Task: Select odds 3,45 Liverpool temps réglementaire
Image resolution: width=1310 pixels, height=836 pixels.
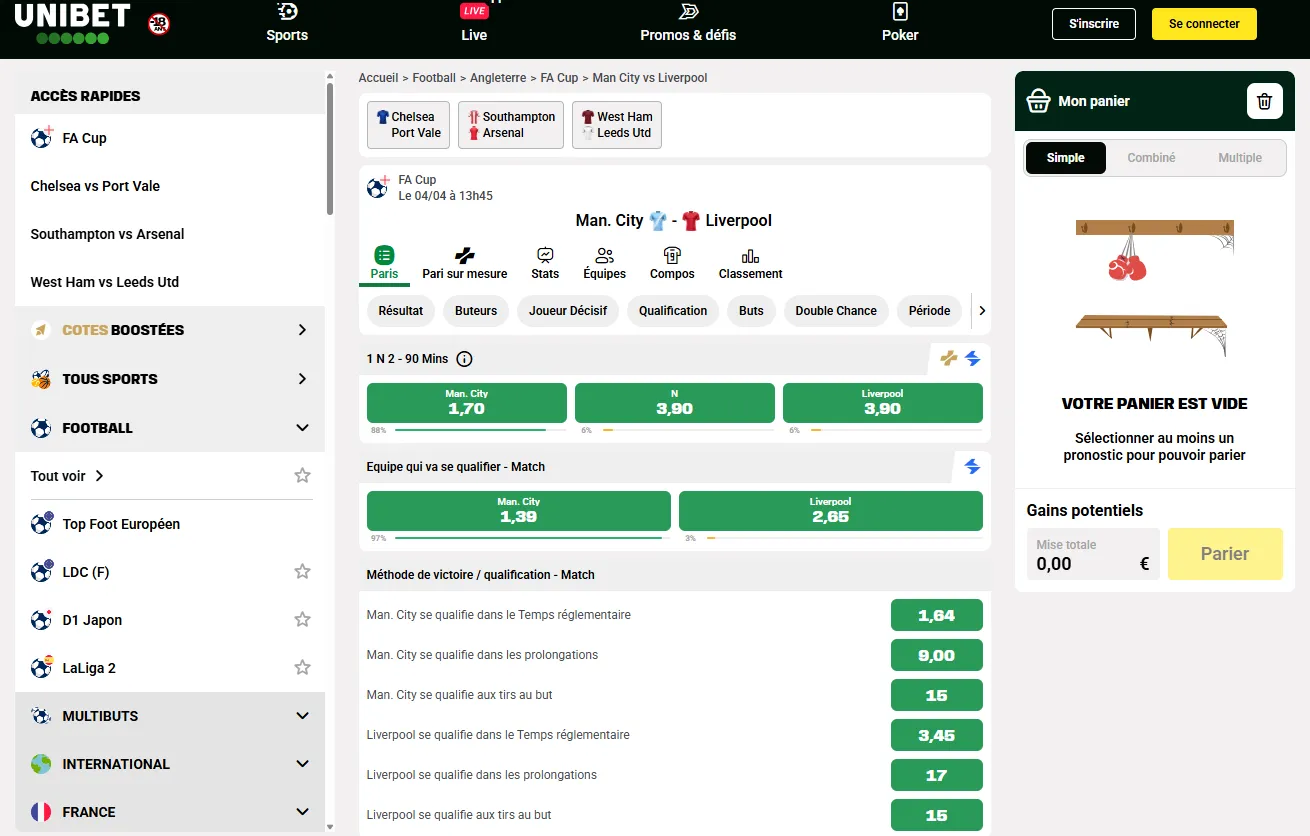Action: pos(937,735)
